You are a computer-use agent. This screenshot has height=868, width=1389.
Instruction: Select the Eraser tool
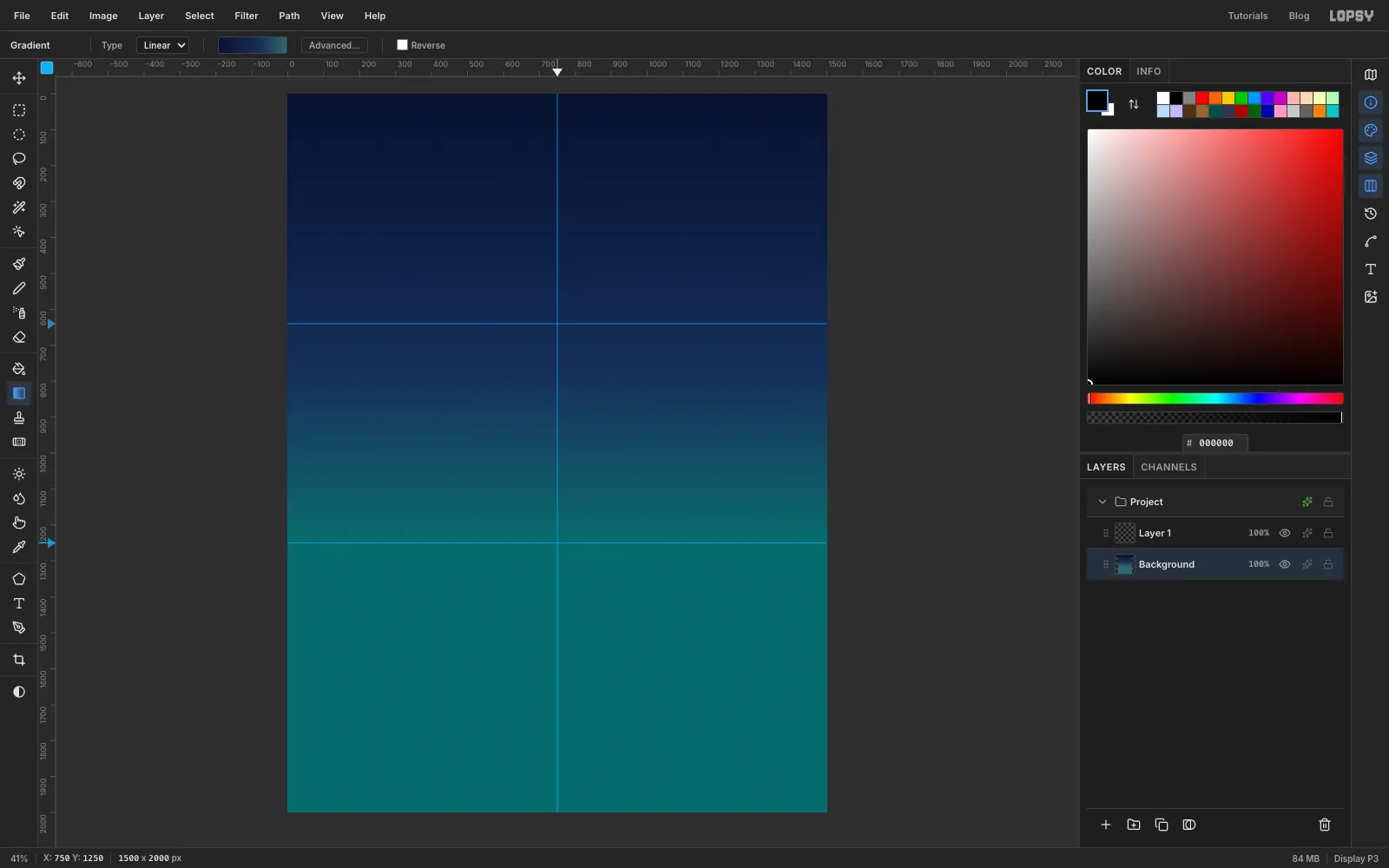click(x=19, y=337)
